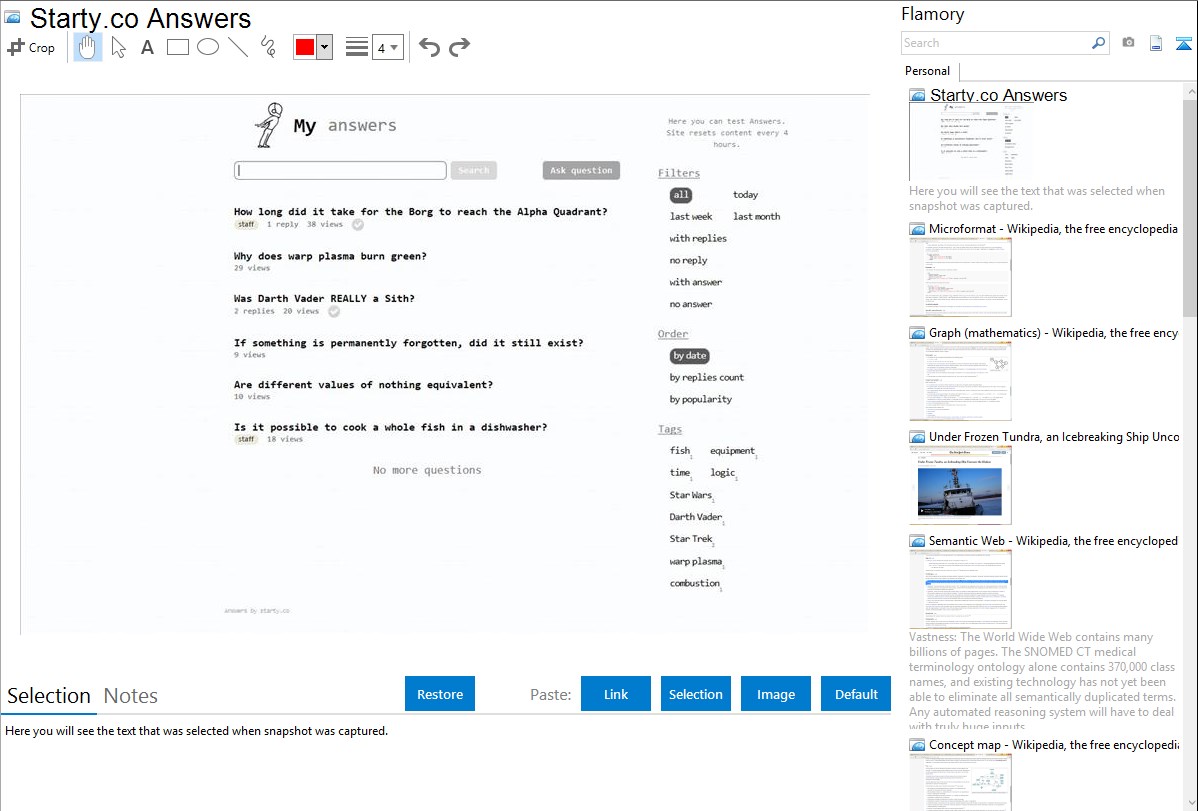Redo the last annotation
This screenshot has width=1198, height=811.
point(459,47)
